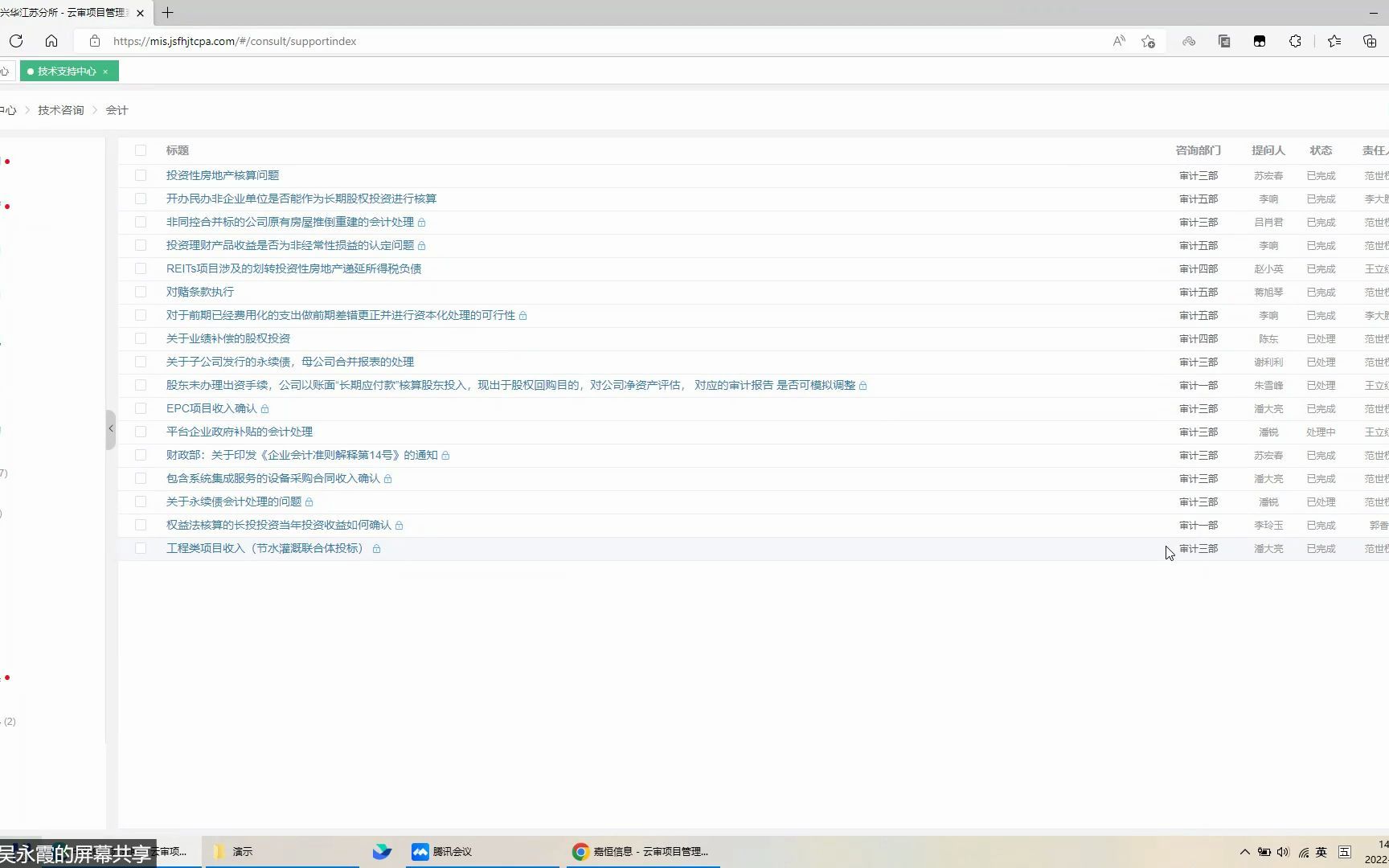The width and height of the screenshot is (1389, 868).
Task: Open 权益法核算的长投投资 entry
Action: pos(279,525)
